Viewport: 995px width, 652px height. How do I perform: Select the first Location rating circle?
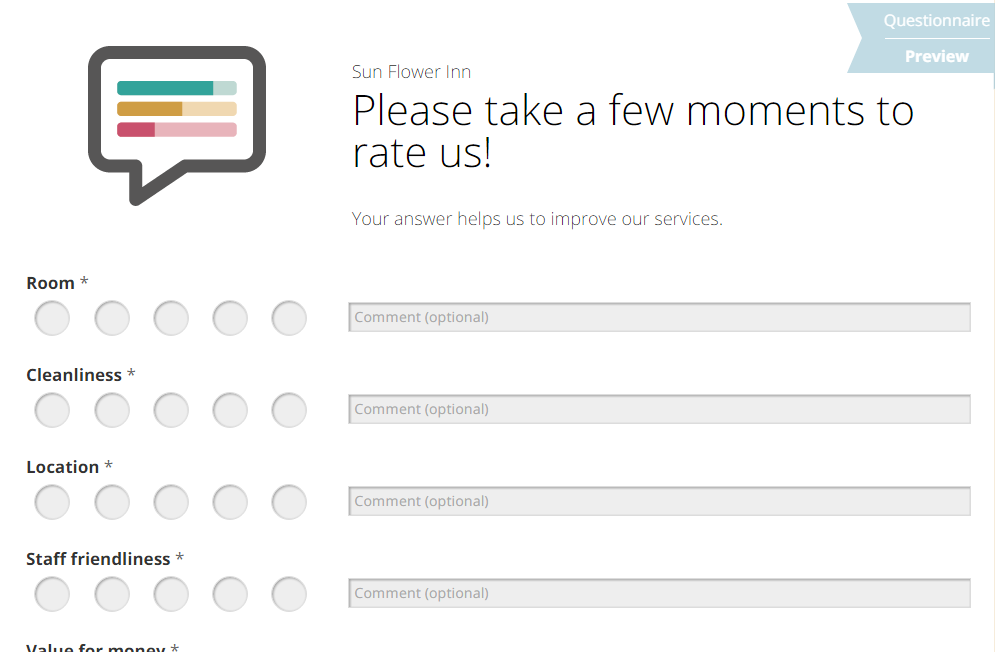pos(52,502)
